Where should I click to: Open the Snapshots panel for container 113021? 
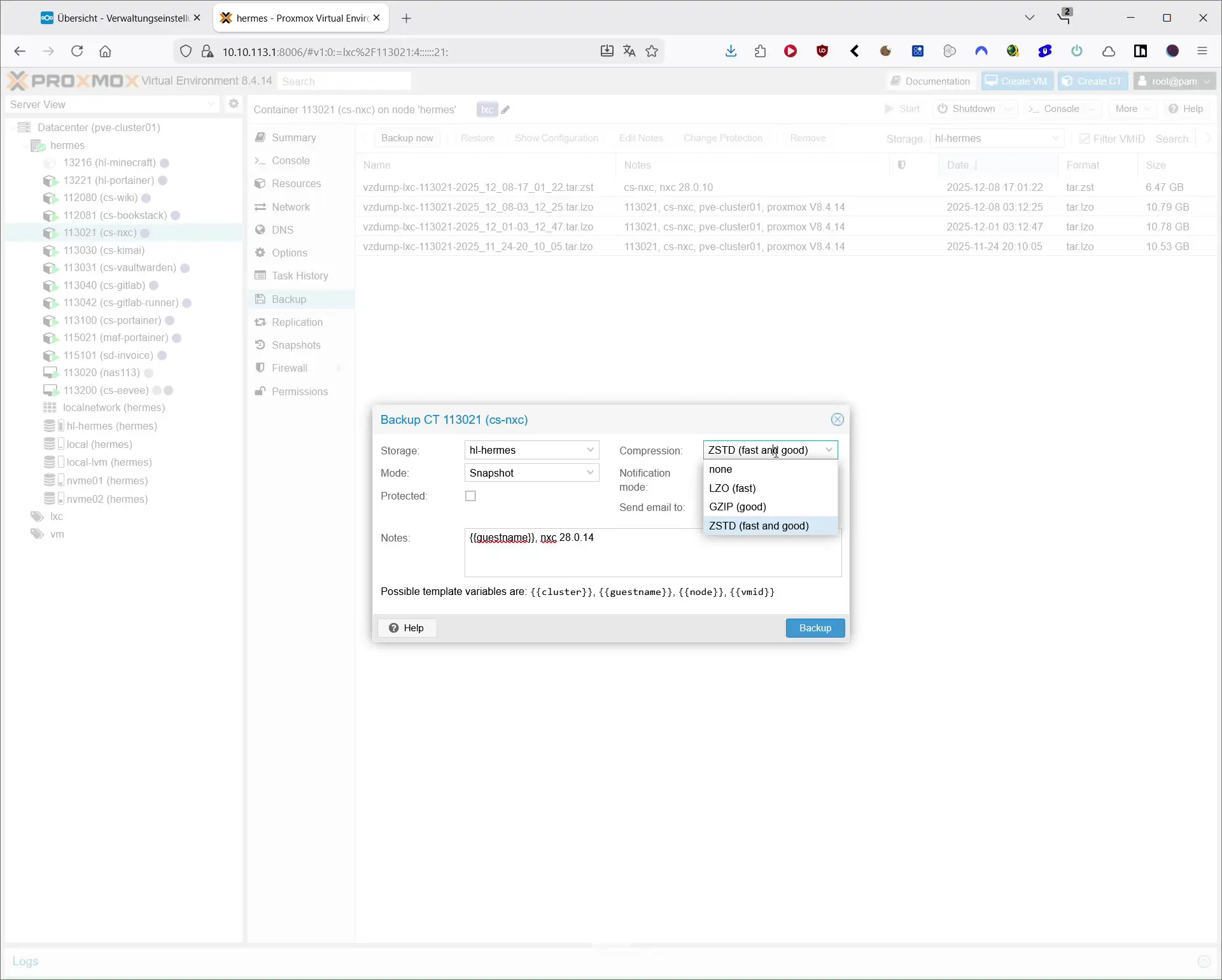295,344
